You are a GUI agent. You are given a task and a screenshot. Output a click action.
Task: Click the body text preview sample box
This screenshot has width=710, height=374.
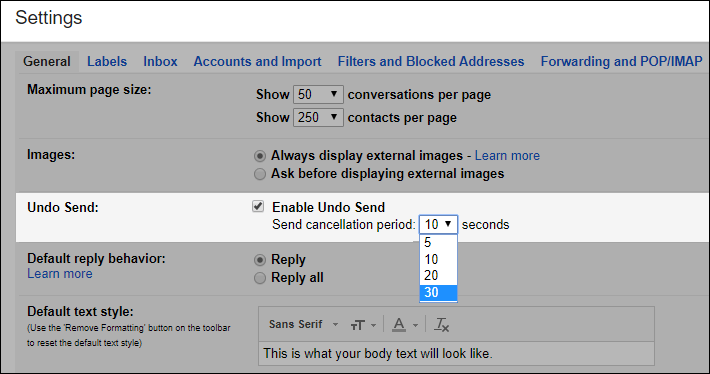(x=456, y=353)
